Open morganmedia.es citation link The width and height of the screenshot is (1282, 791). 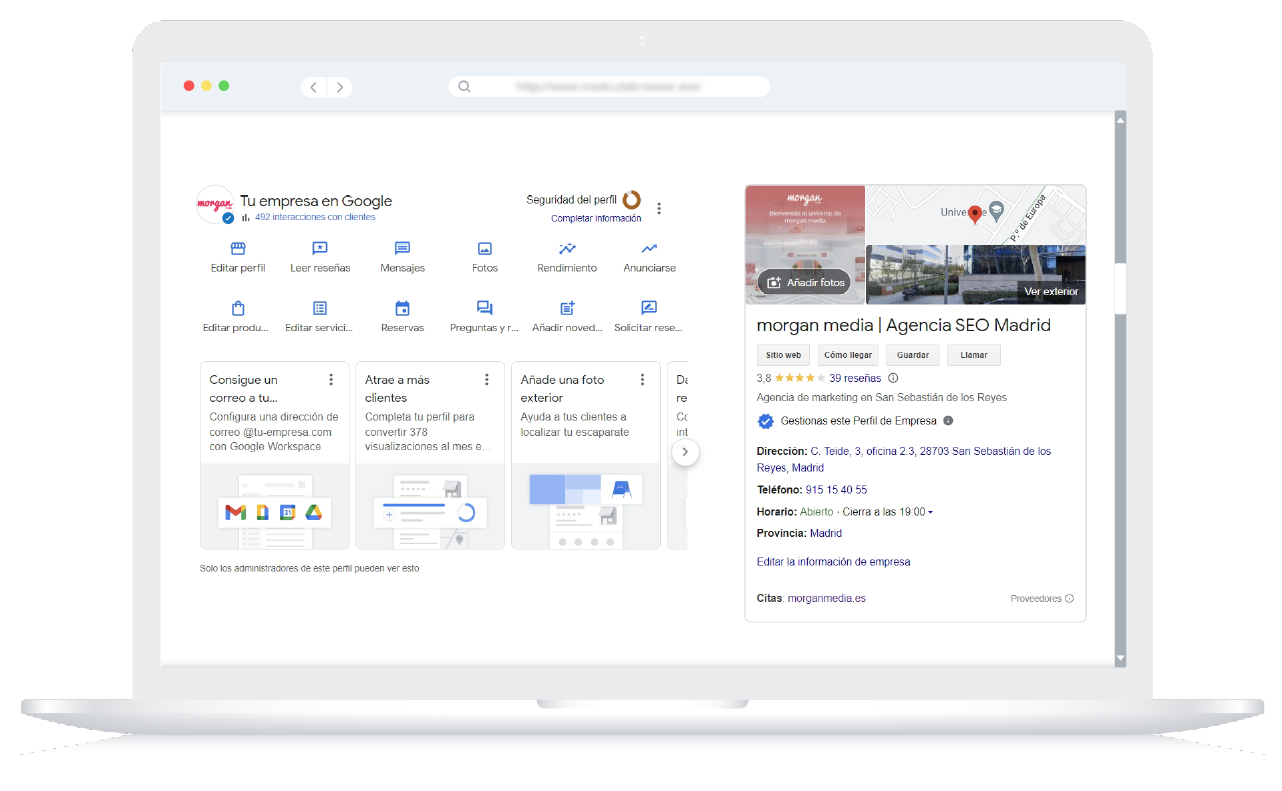(827, 598)
